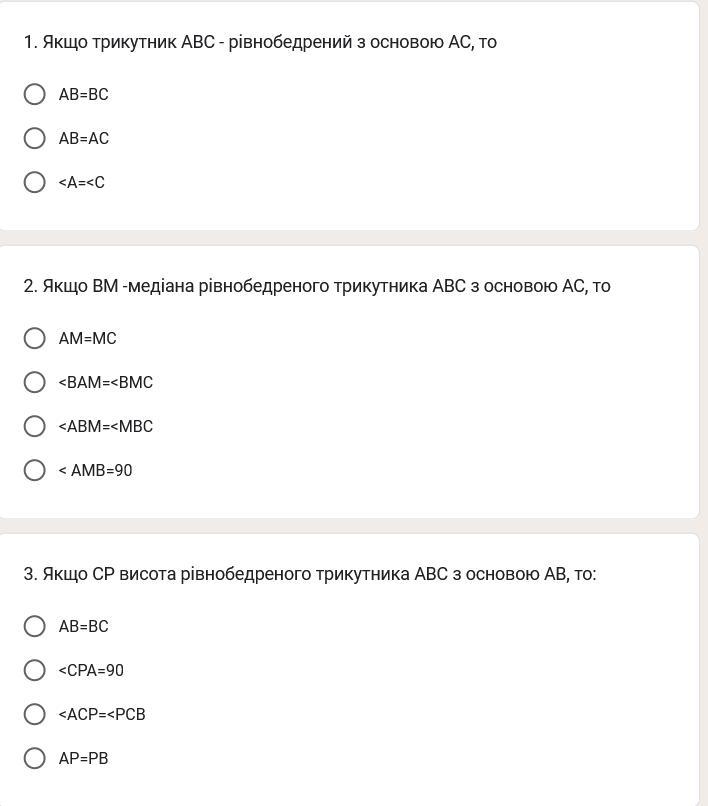Mark the <ABM=<MBC answer

35,426
